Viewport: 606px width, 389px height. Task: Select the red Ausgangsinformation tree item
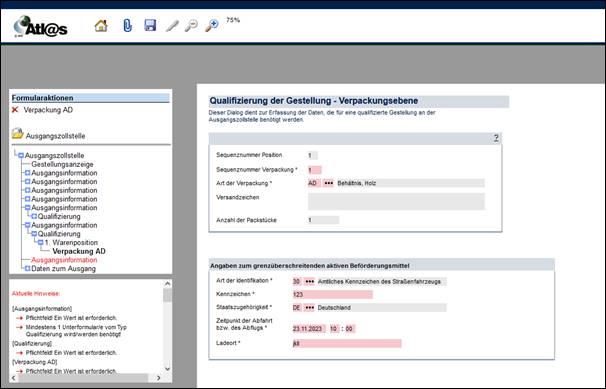click(64, 260)
